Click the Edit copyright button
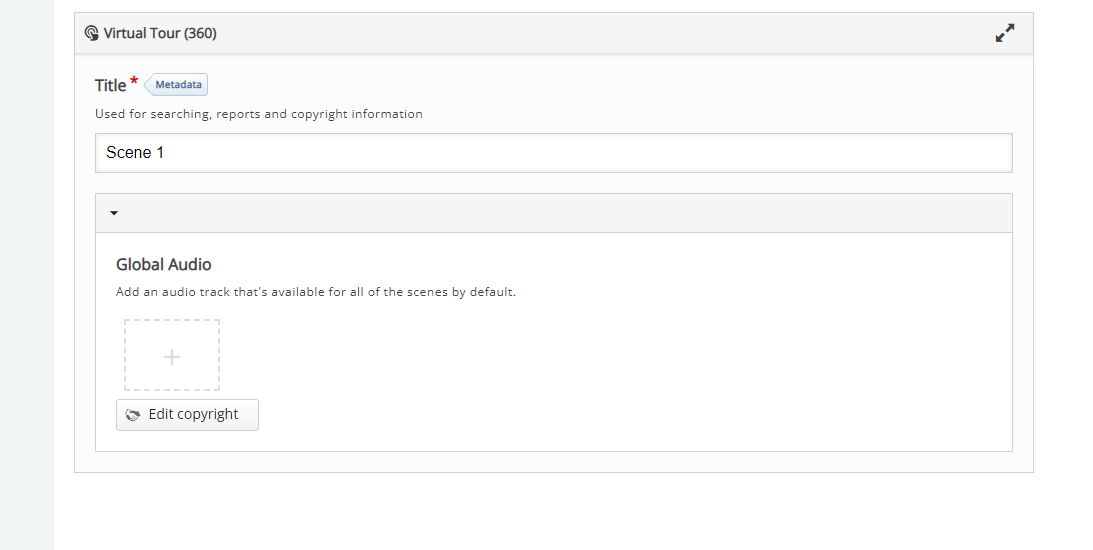The width and height of the screenshot is (1093, 550). point(187,415)
